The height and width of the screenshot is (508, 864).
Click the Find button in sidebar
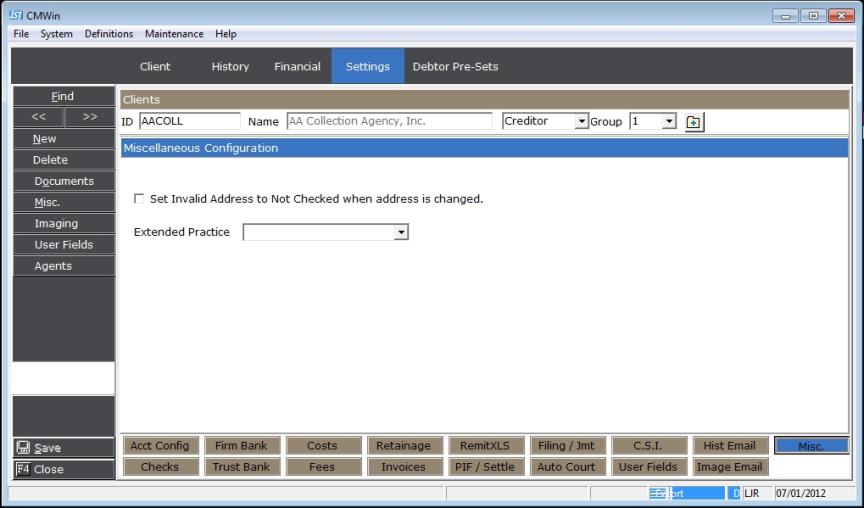point(63,97)
